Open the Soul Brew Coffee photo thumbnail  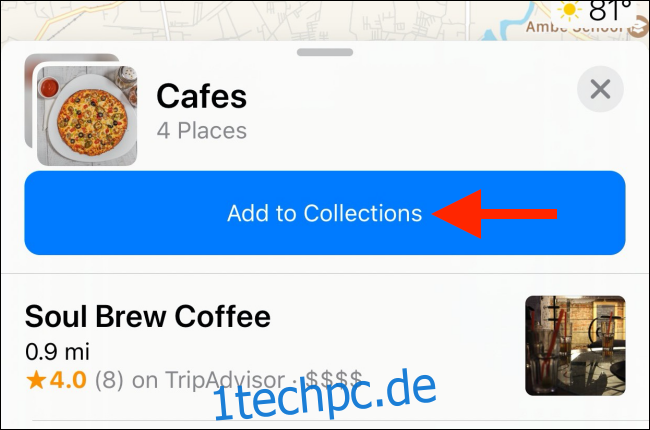(x=575, y=345)
